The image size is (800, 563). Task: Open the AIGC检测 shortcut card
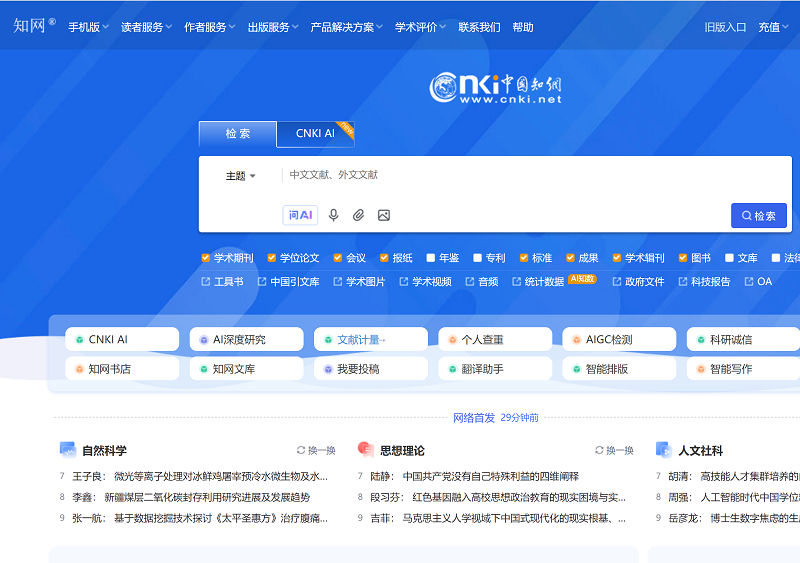coord(619,339)
